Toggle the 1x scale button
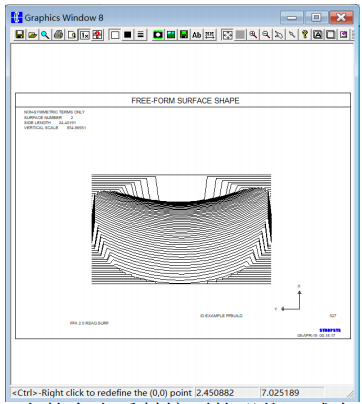 coord(85,34)
